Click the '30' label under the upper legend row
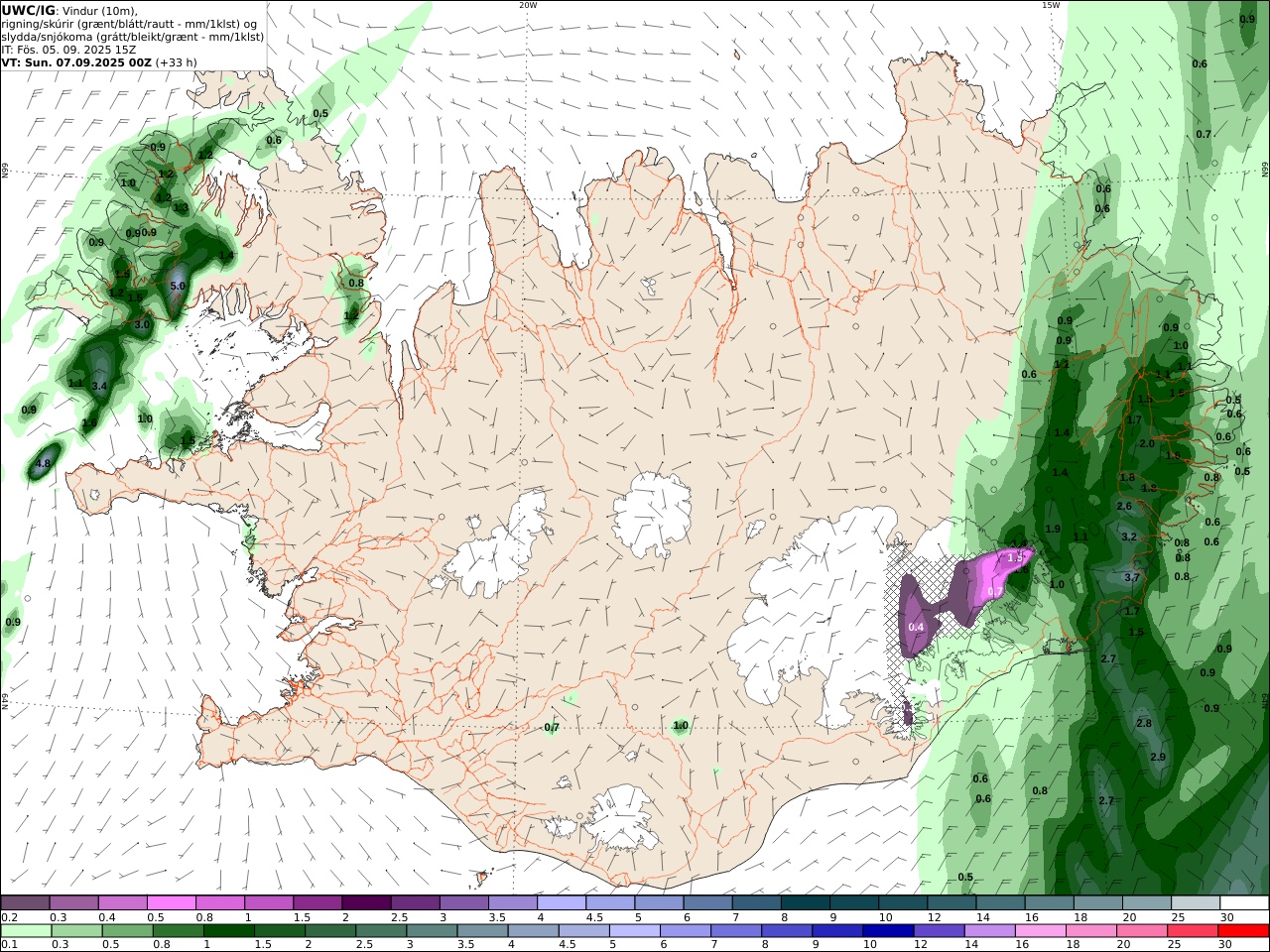Image resolution: width=1270 pixels, height=952 pixels. pos(1227,917)
